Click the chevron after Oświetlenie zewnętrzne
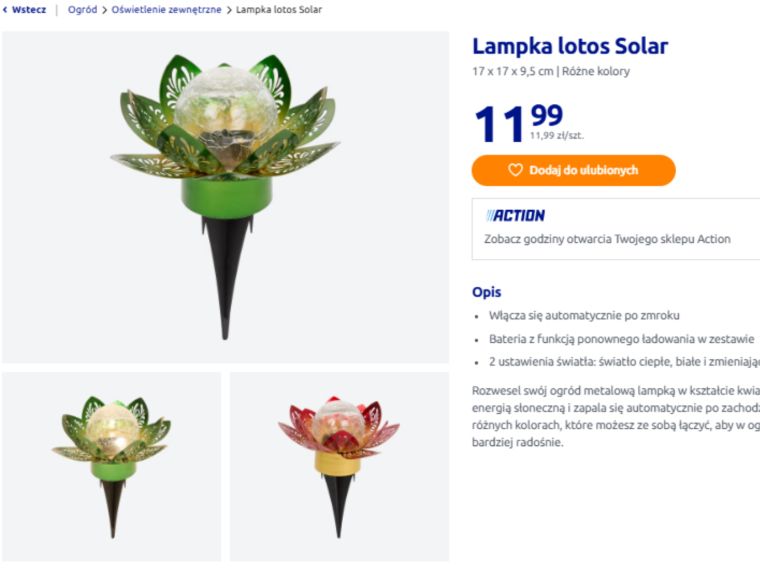Viewport: 760px width, 570px height. 229,10
